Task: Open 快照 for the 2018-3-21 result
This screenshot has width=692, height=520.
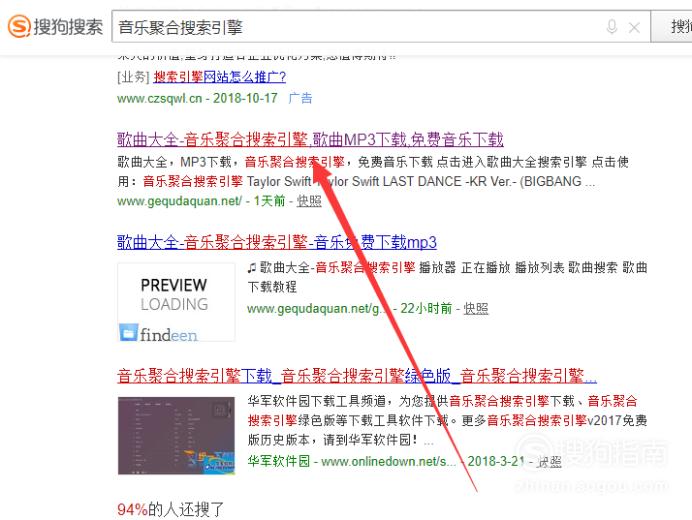Action: (x=549, y=462)
